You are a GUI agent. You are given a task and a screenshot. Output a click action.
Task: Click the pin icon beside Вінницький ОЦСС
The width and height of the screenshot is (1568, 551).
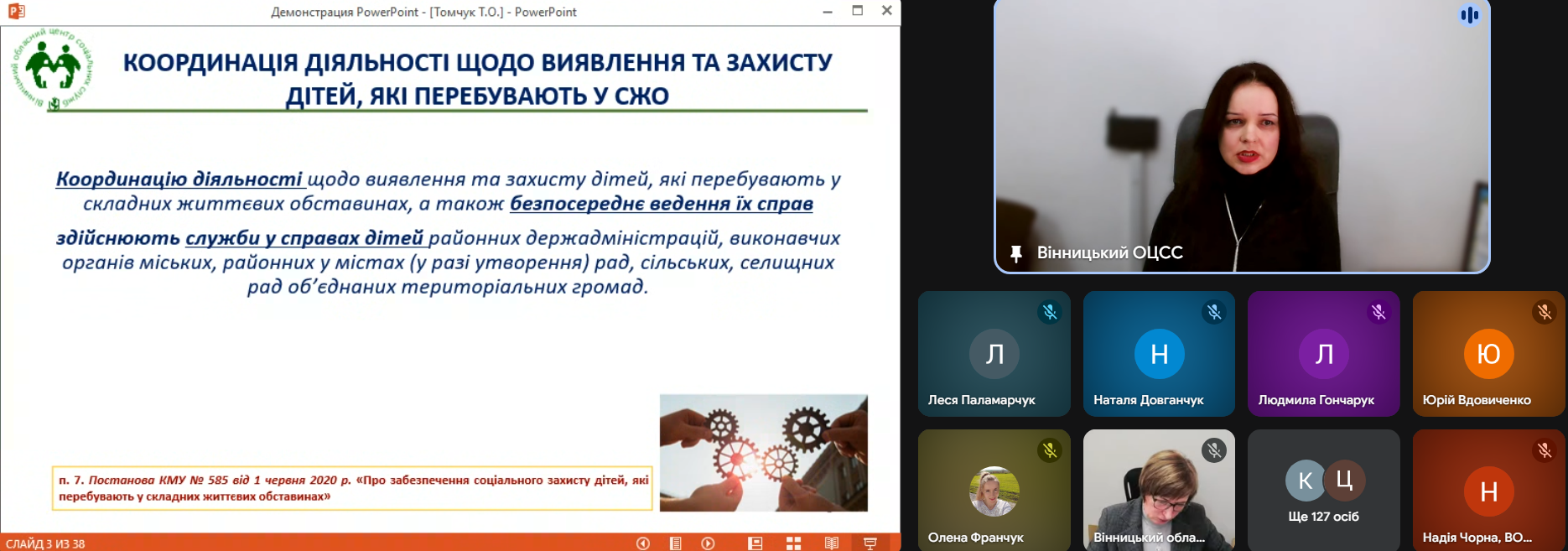[x=1016, y=253]
